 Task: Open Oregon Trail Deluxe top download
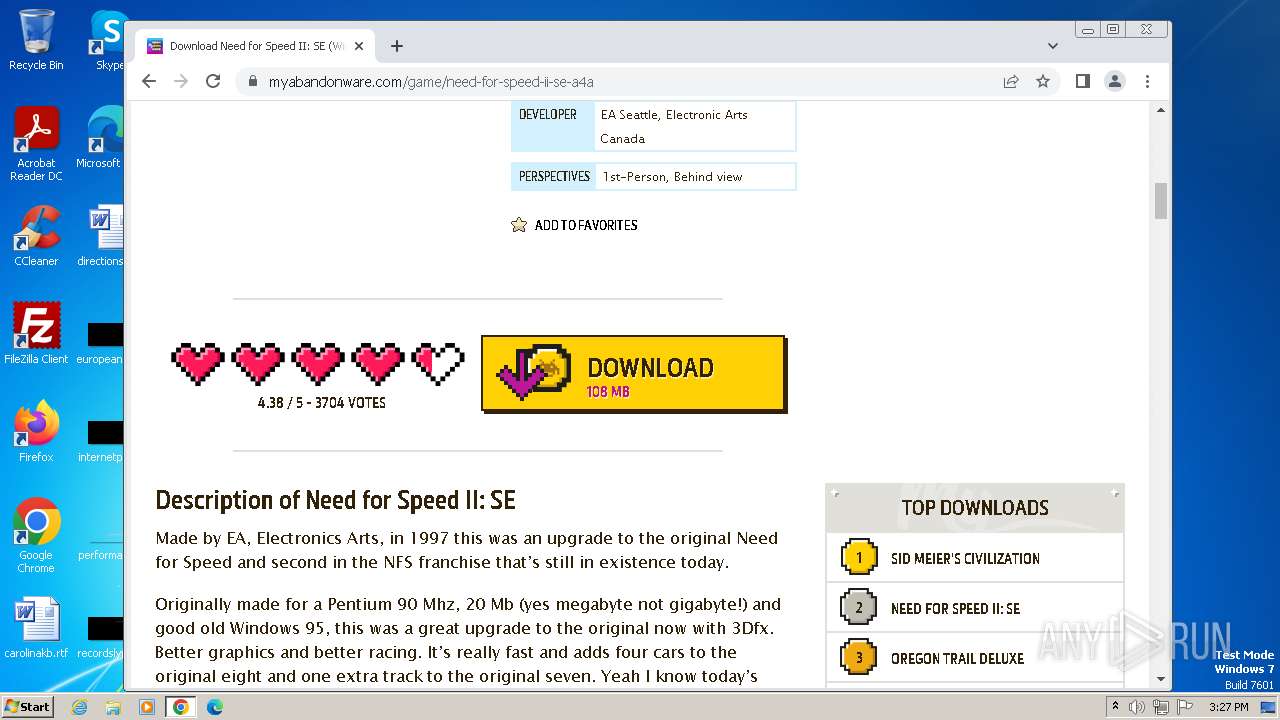pyautogui.click(x=957, y=659)
